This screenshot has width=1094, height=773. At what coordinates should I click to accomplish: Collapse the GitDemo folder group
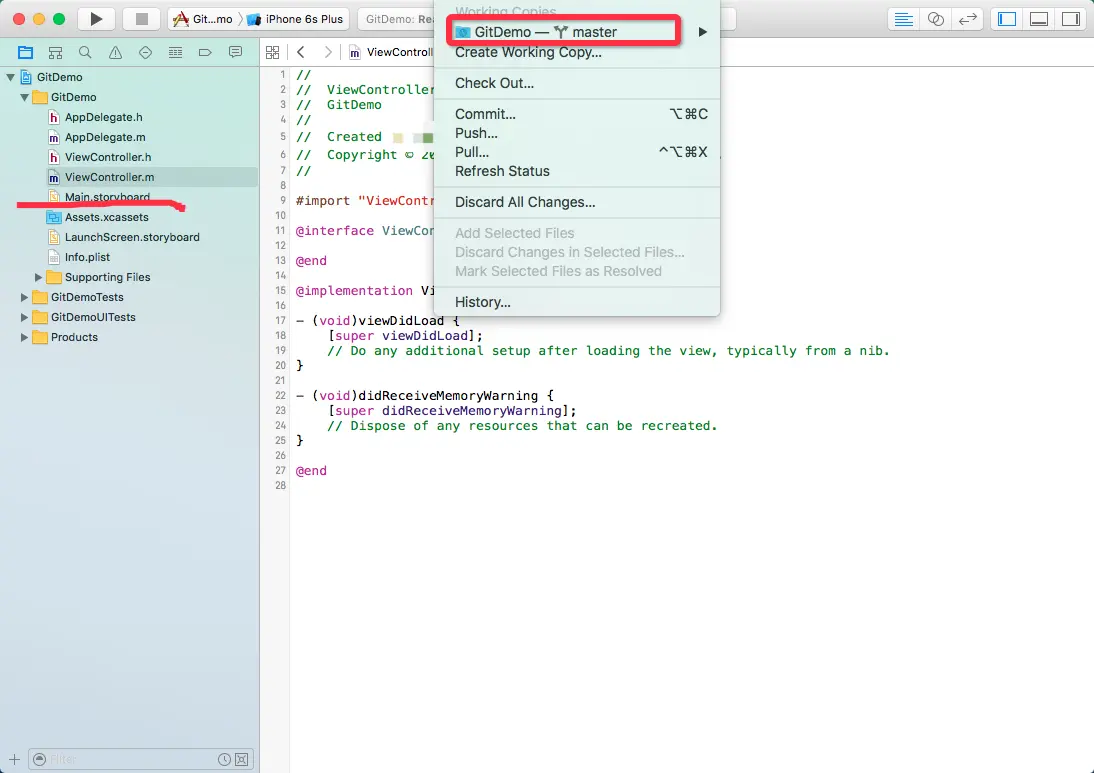coord(24,98)
